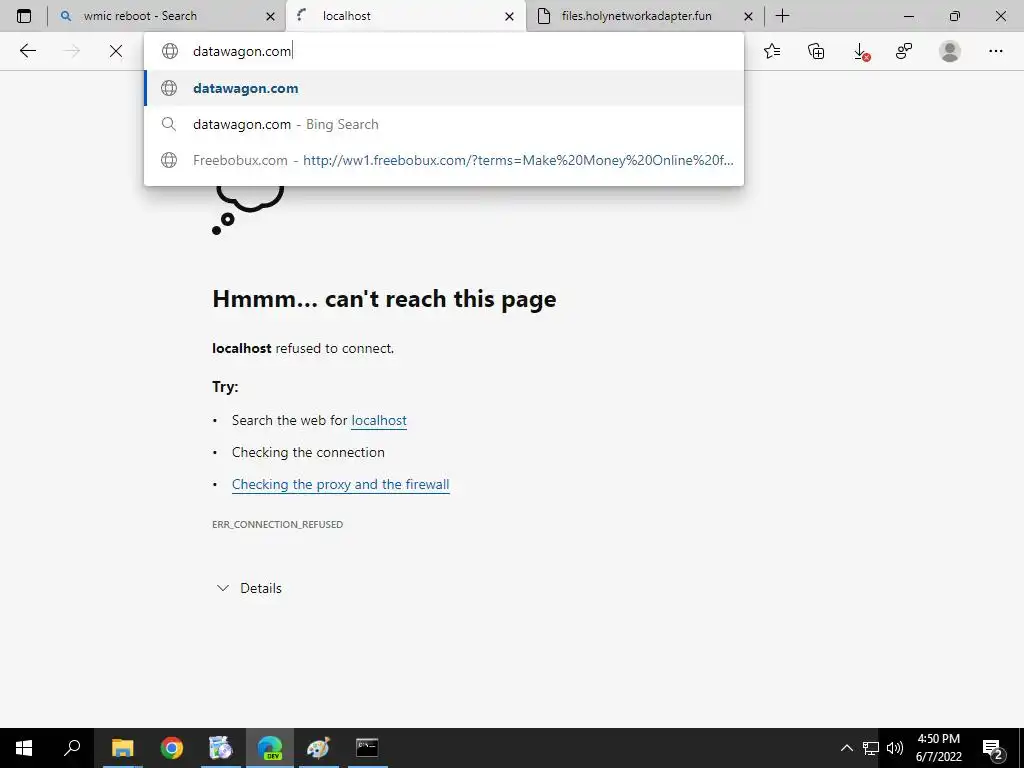Switch to Edge Dev on the taskbar
The width and height of the screenshot is (1024, 768).
pos(270,748)
